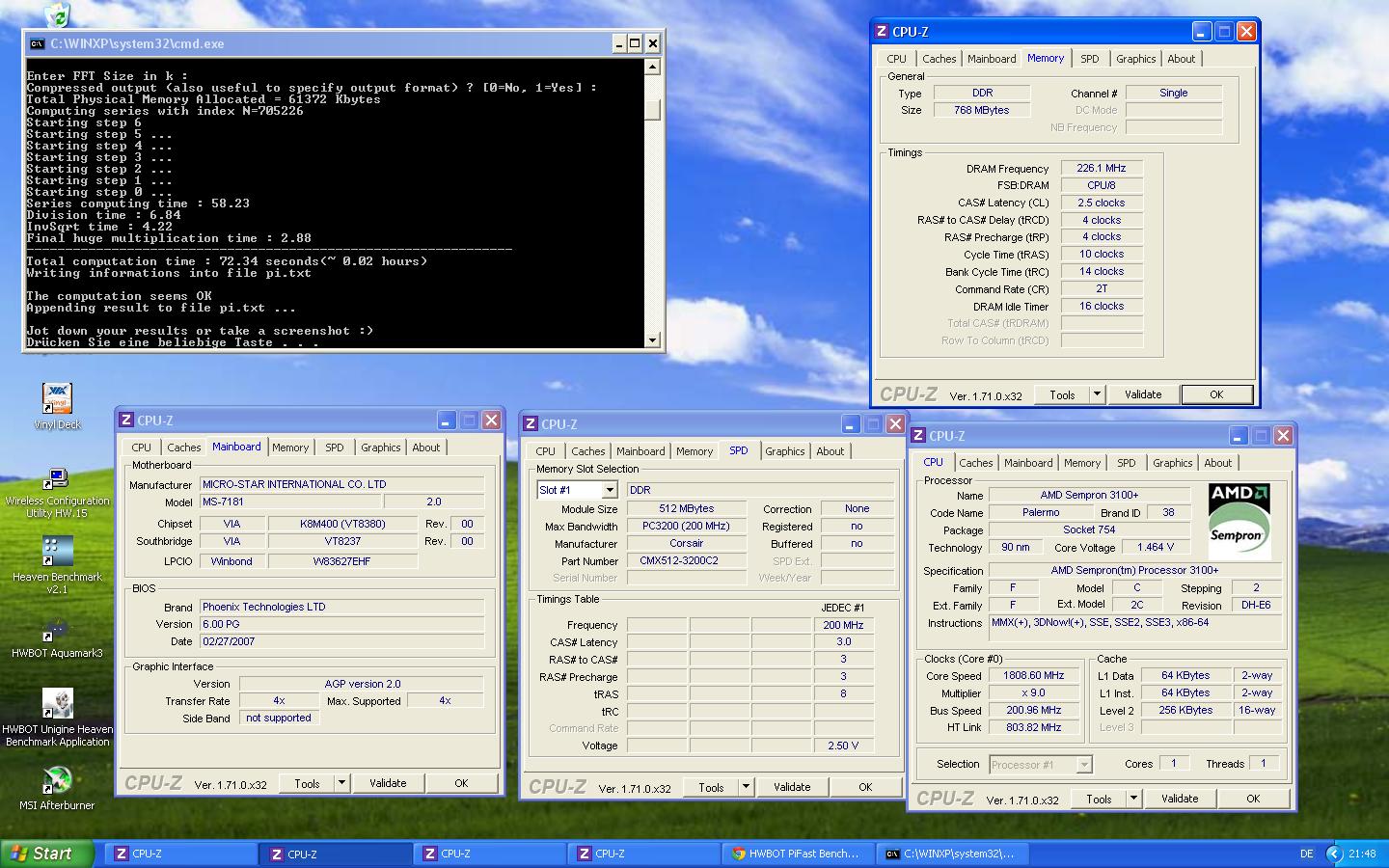Image resolution: width=1389 pixels, height=868 pixels.
Task: Click OK in Mainboard window
Action: point(461,783)
